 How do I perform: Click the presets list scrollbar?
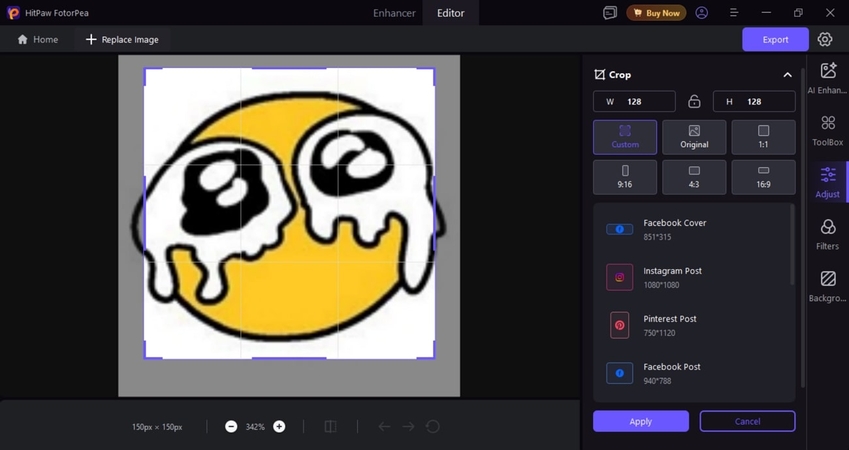[x=793, y=245]
